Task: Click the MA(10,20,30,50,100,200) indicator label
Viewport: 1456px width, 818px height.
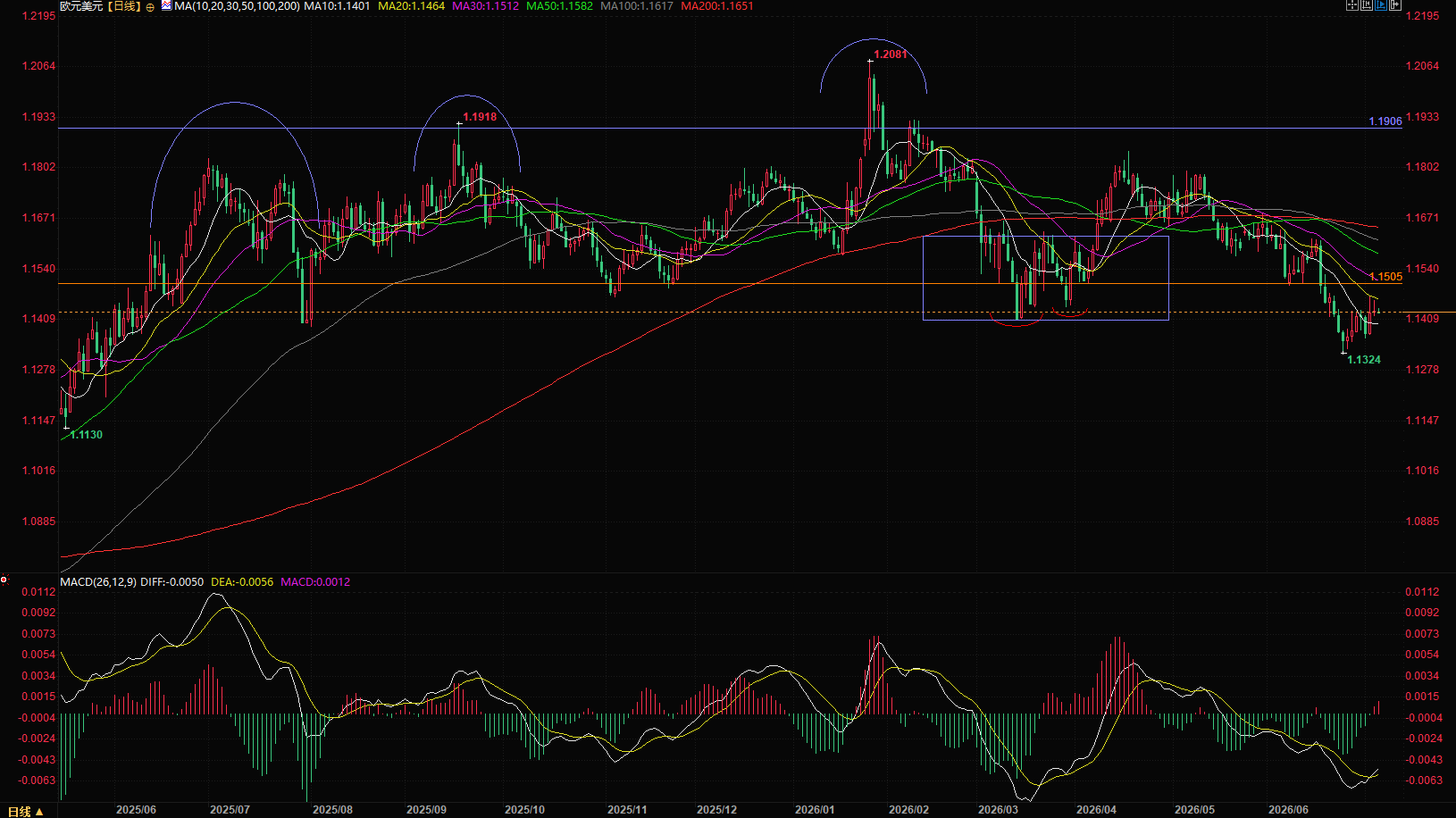Action: tap(237, 6)
